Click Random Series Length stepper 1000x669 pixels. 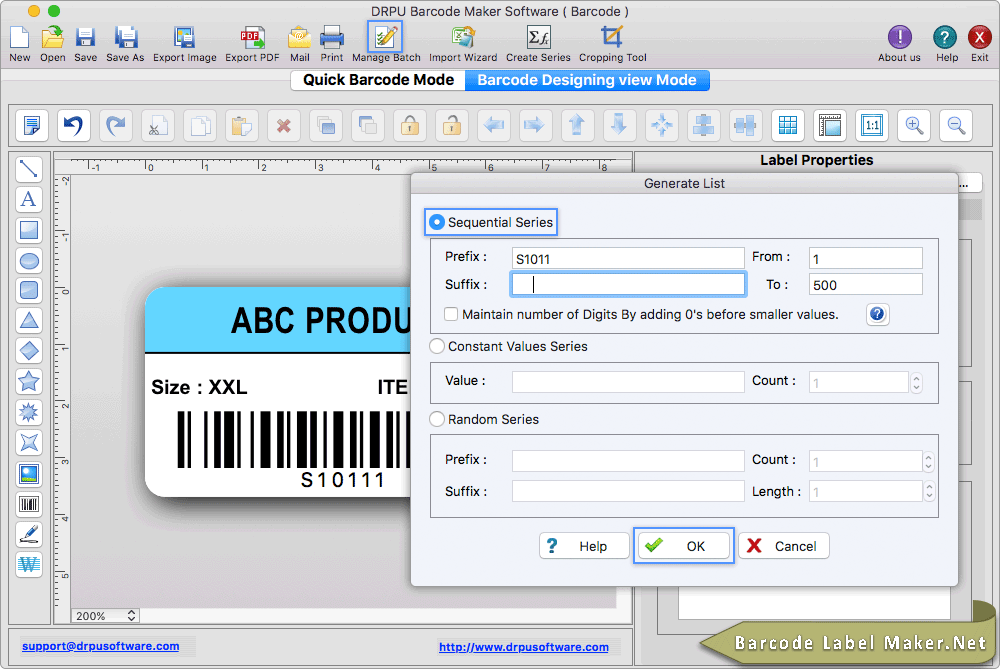[929, 491]
